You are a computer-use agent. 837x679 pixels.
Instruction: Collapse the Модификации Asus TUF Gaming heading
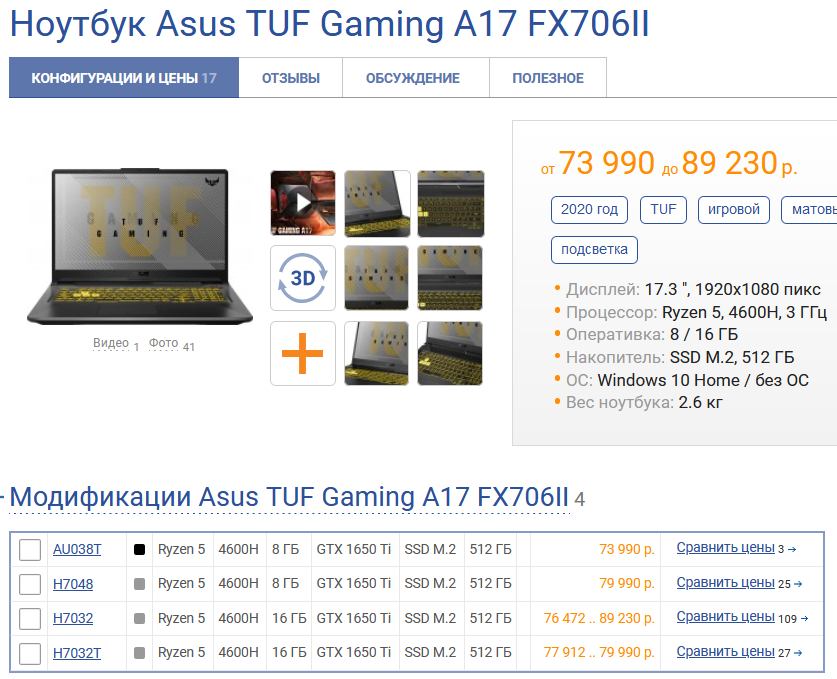[x=289, y=498]
